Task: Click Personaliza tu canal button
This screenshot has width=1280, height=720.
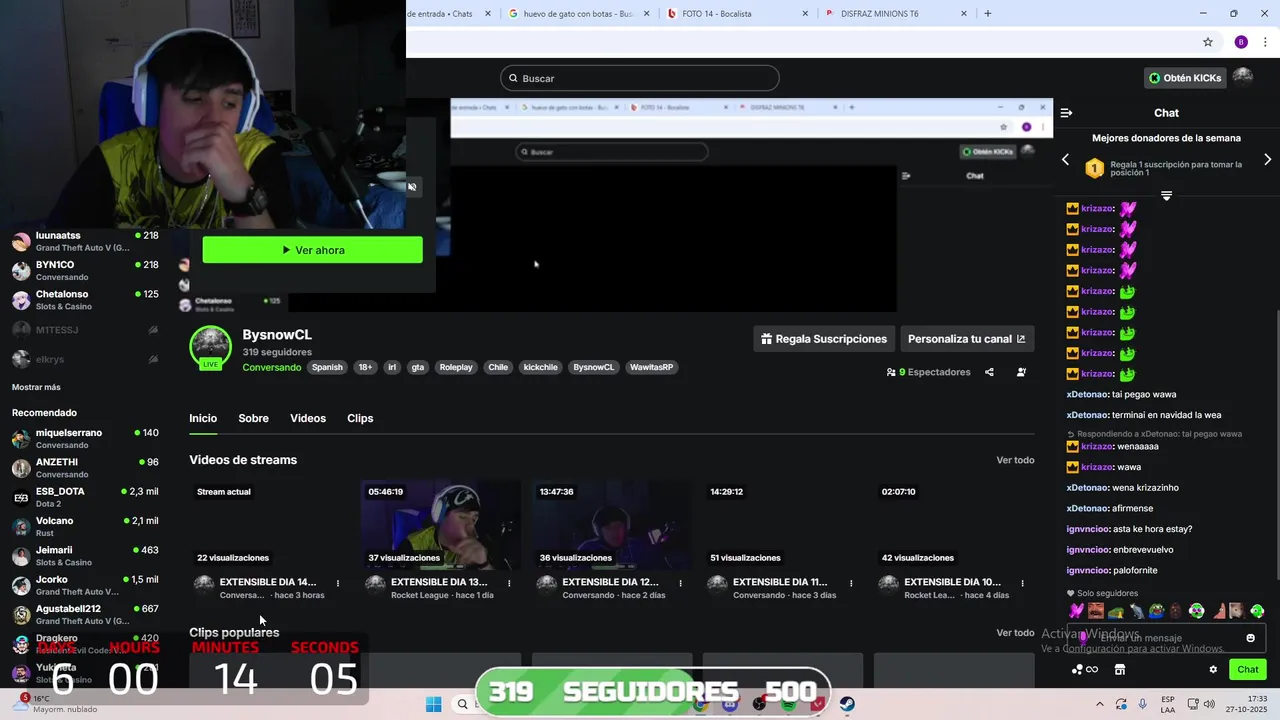Action: click(x=967, y=339)
